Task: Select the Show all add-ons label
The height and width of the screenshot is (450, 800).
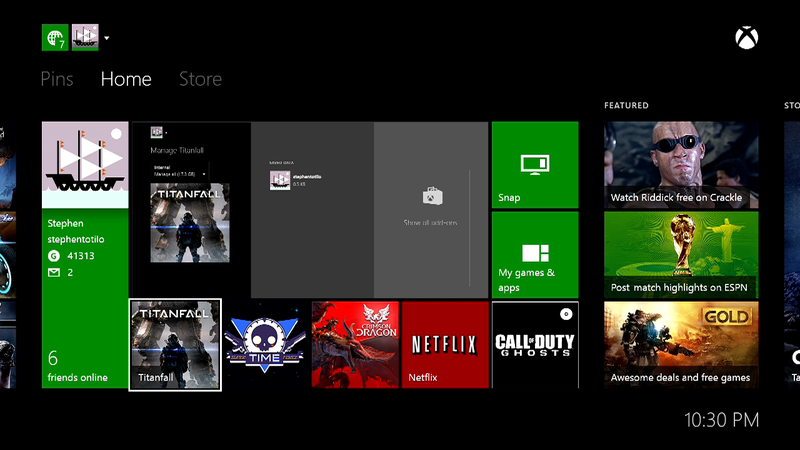Action: [430, 223]
